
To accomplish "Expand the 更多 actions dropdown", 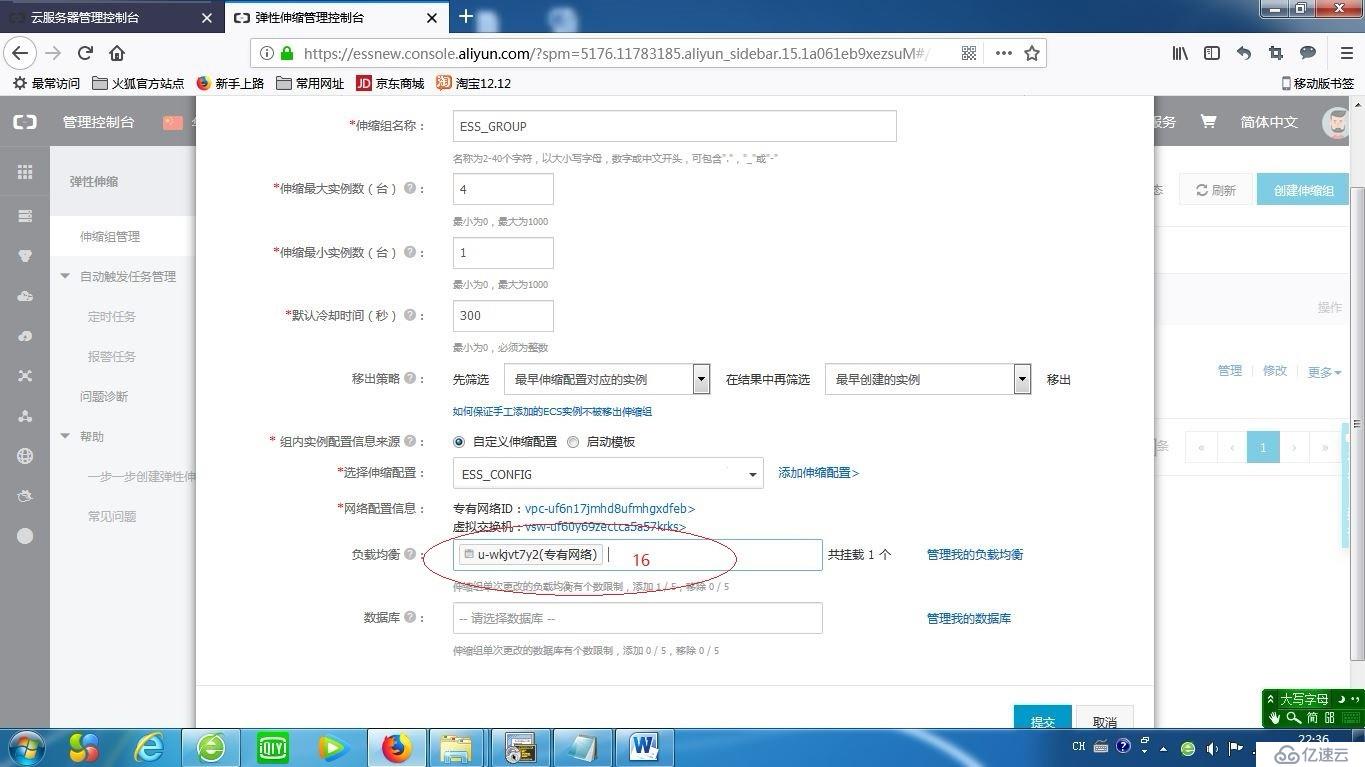I will (1324, 372).
